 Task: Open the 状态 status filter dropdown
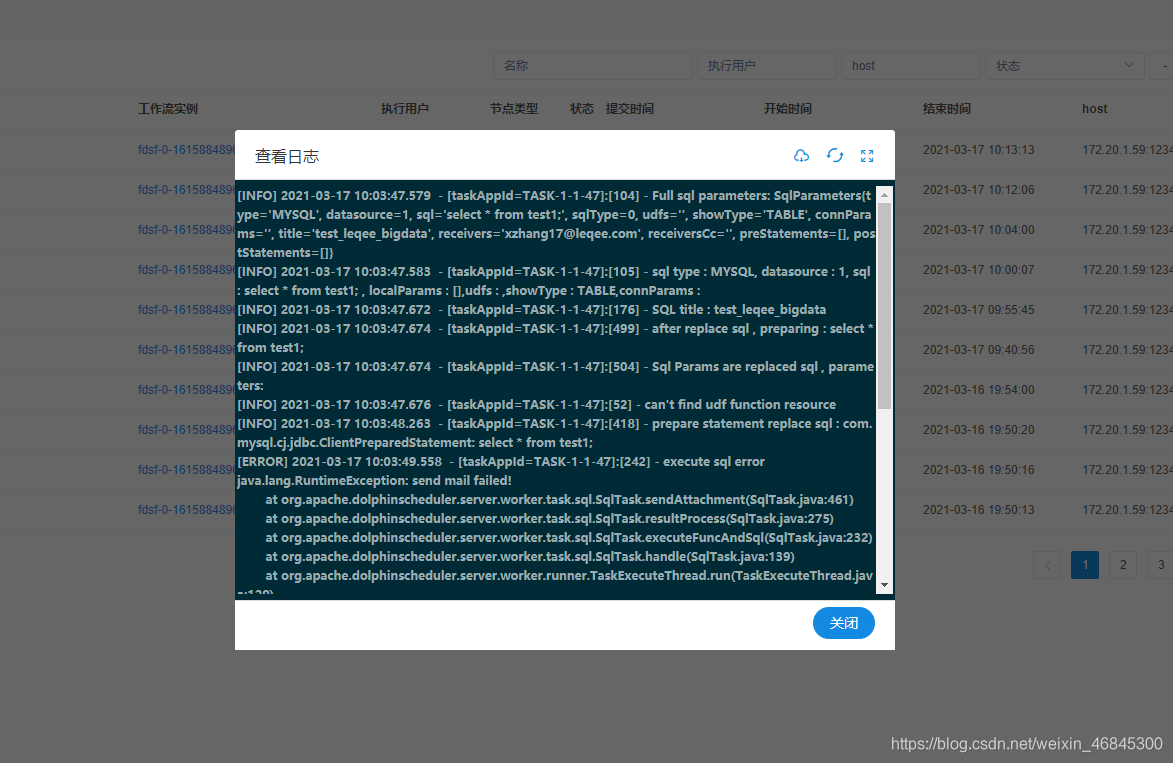[1064, 65]
